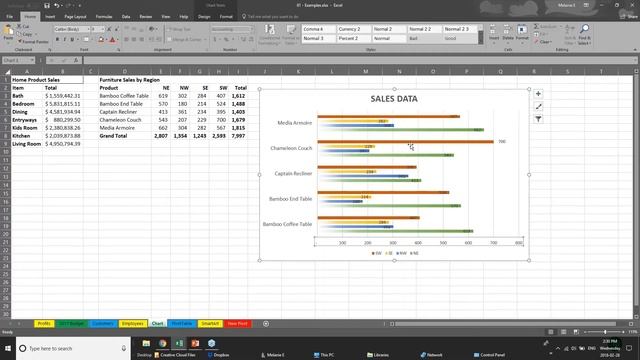Open Find & Select magnifier
The image size is (640, 360).
tap(584, 33)
